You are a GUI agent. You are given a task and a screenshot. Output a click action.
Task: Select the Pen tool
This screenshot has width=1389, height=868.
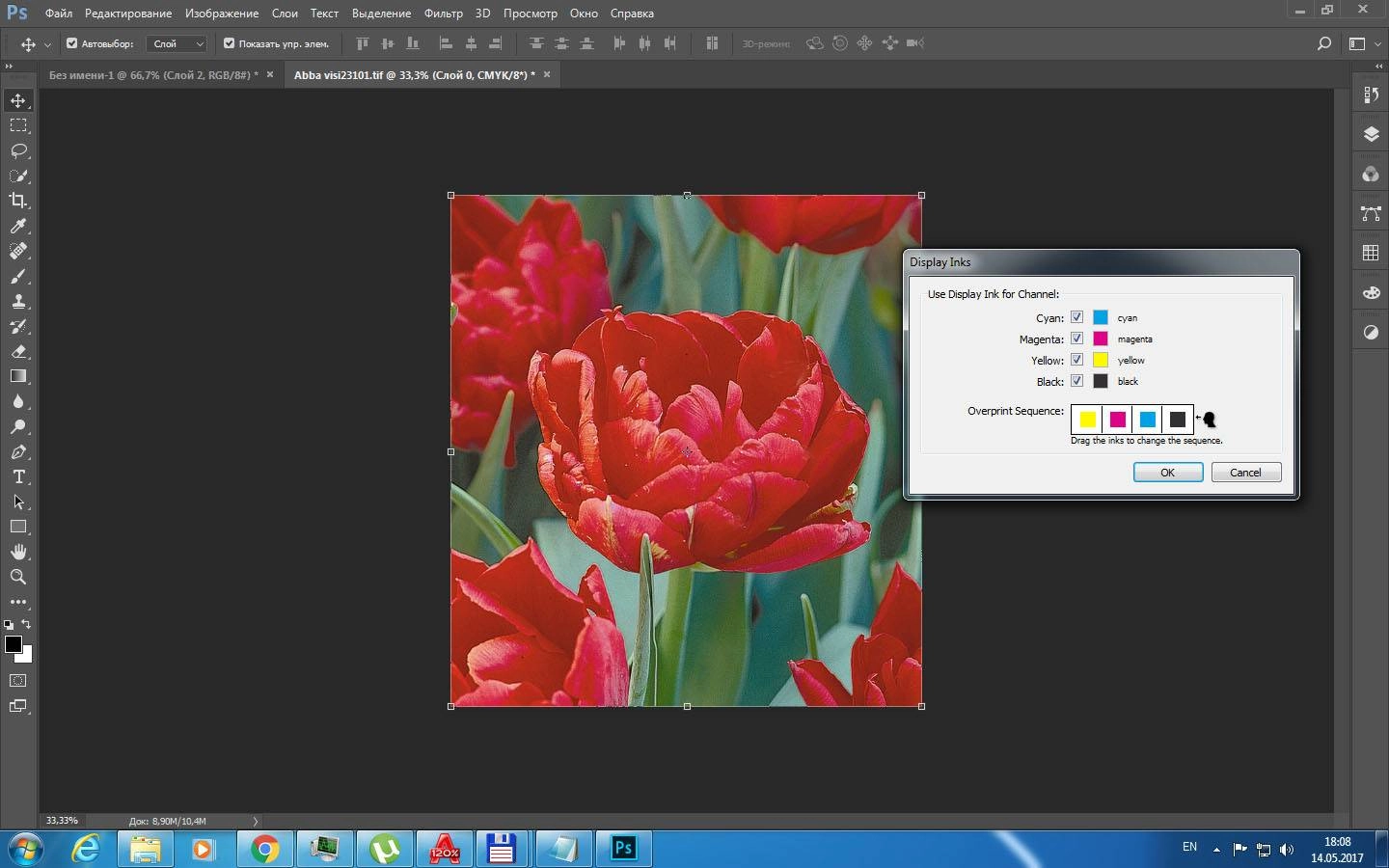[18, 451]
